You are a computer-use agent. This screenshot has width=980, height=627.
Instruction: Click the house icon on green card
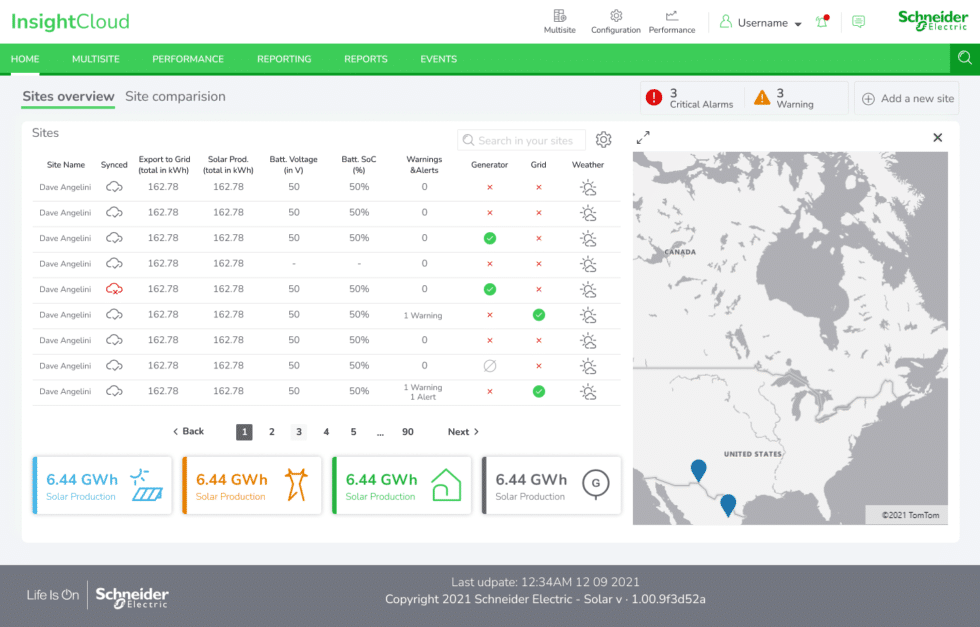tap(446, 485)
